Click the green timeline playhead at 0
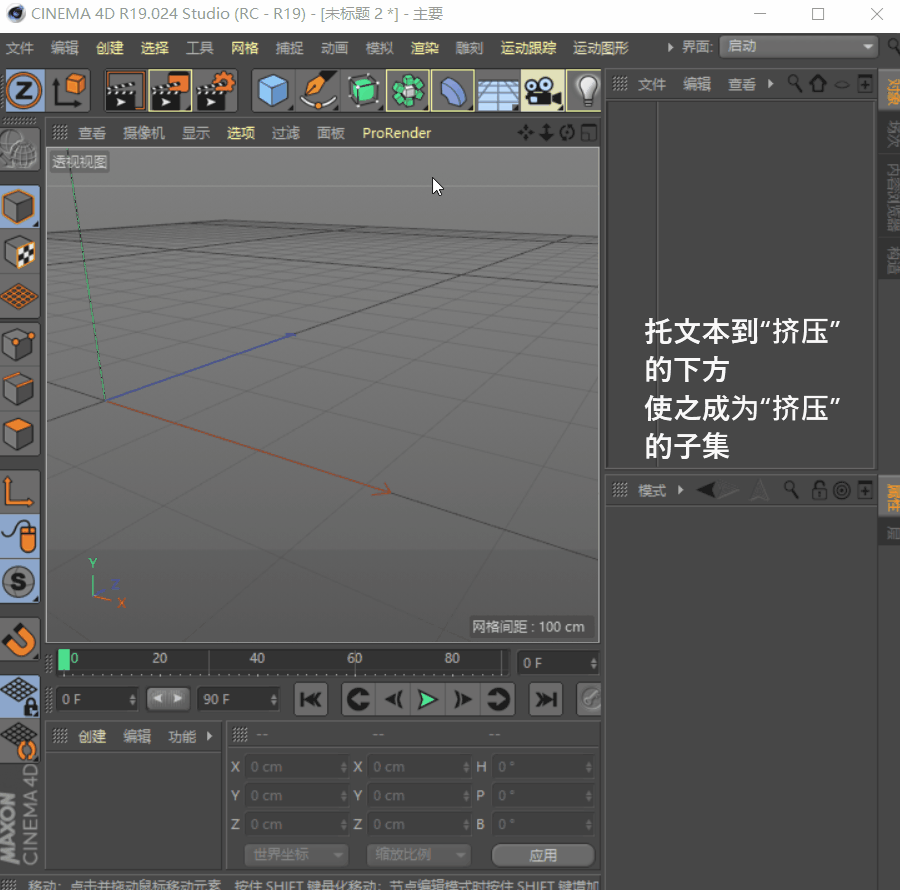 [64, 659]
